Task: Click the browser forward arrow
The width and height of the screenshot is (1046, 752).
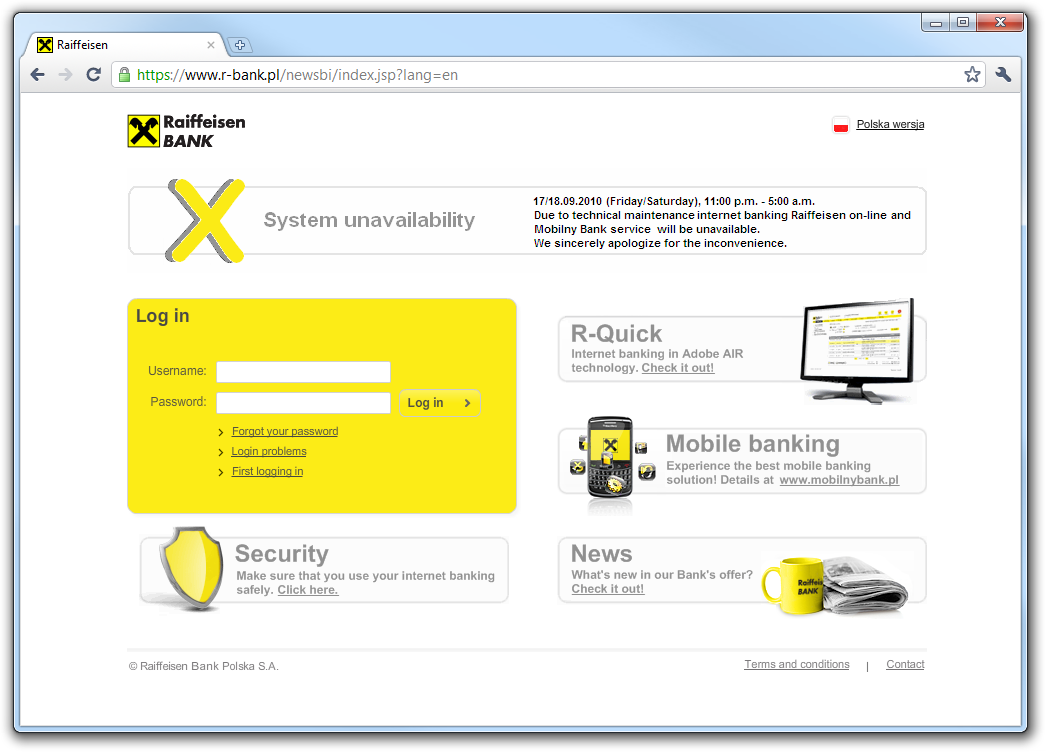Action: (65, 75)
